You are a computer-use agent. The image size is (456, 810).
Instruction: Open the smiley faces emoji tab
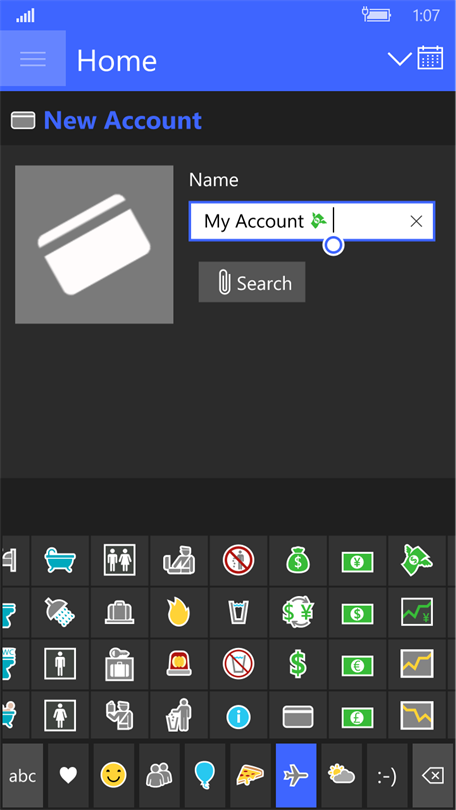(x=114, y=776)
